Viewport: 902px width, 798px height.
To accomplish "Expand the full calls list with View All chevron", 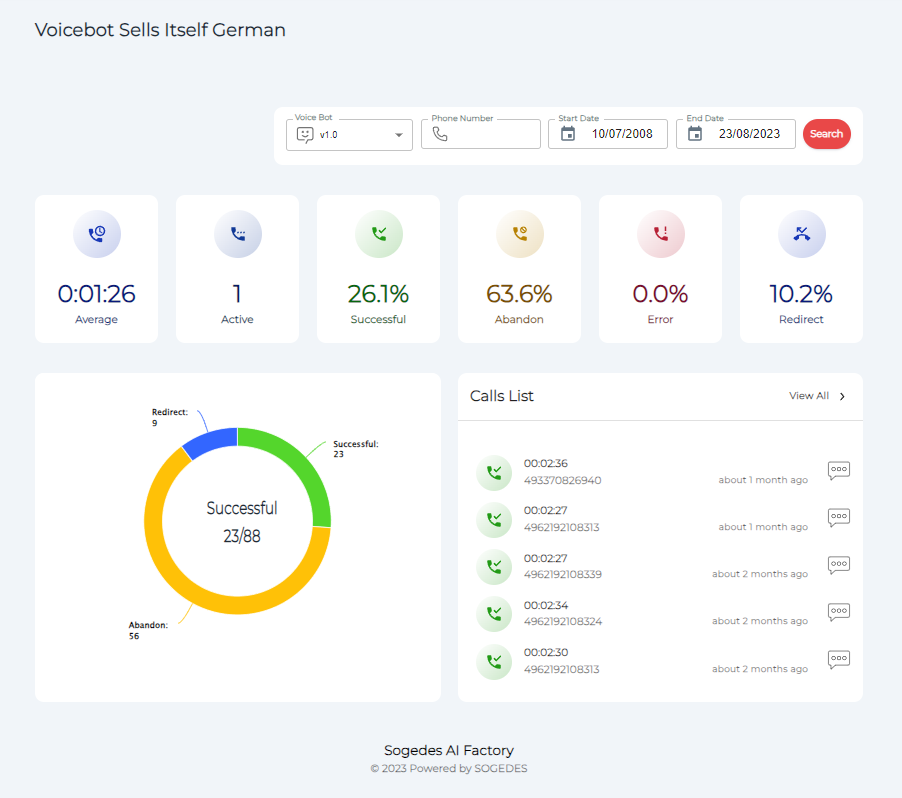I will [842, 396].
